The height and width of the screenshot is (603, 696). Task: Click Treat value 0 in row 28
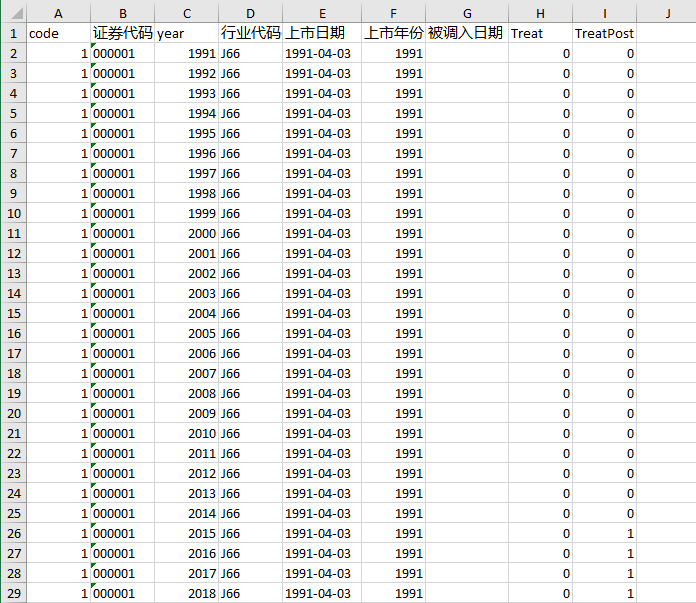point(540,573)
